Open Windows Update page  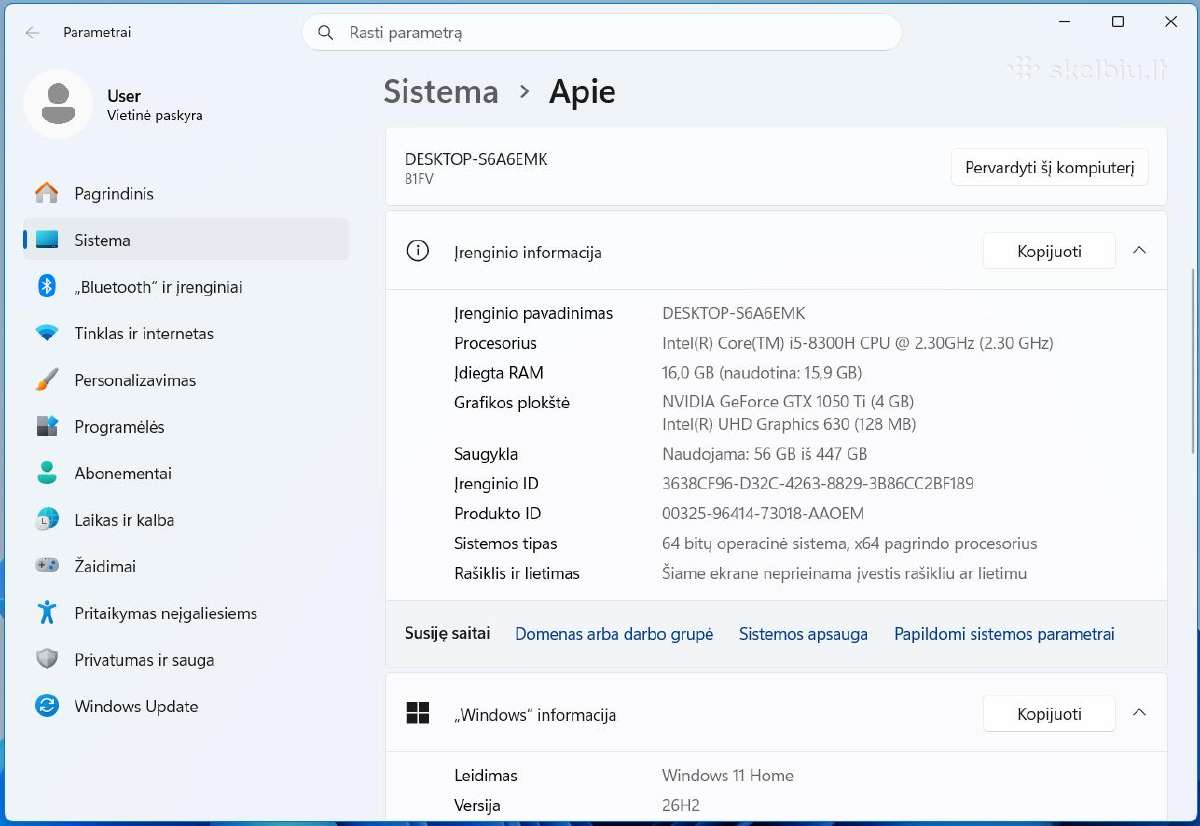click(x=186, y=706)
